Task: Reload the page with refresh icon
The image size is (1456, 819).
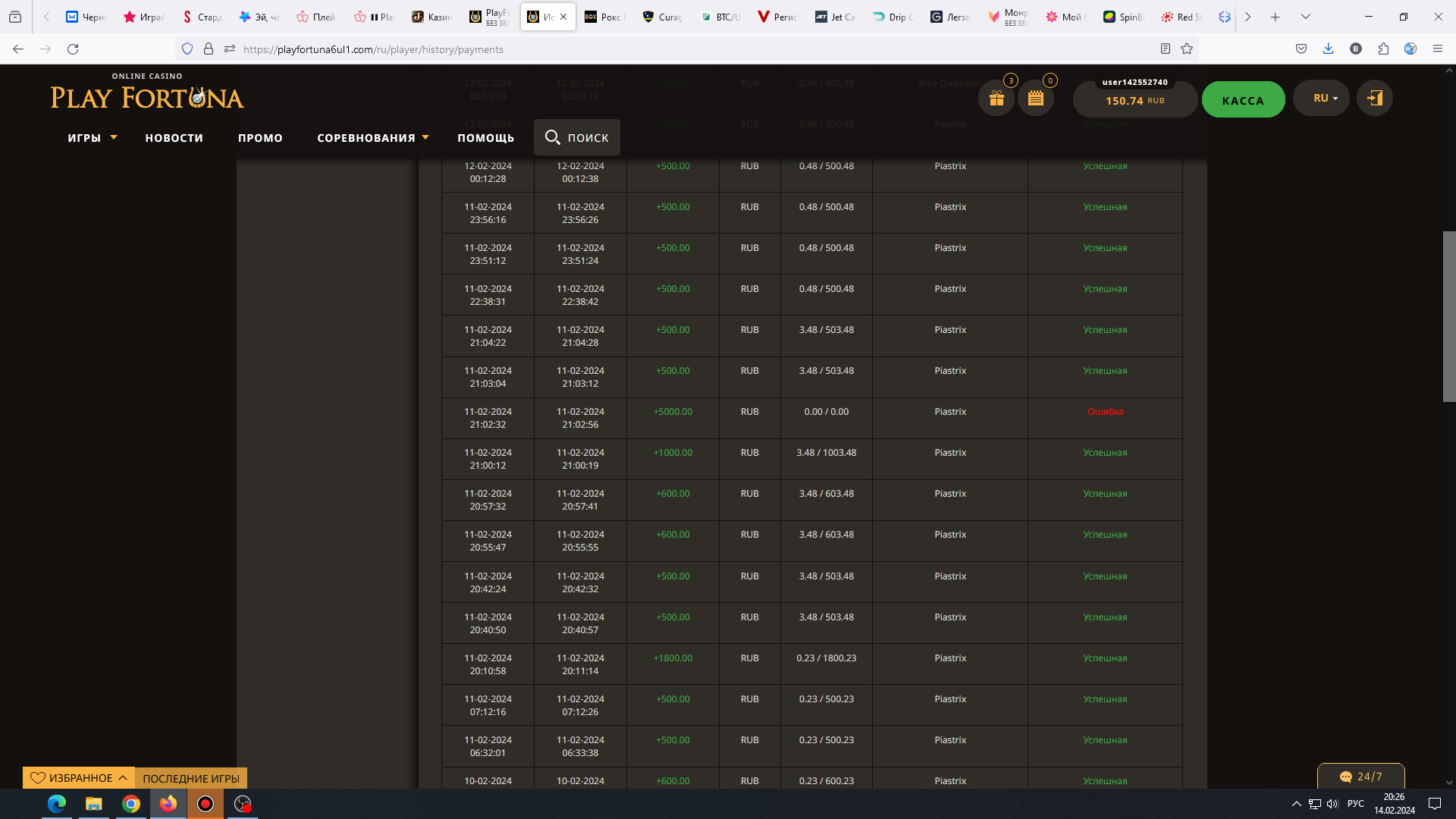Action: click(x=73, y=49)
